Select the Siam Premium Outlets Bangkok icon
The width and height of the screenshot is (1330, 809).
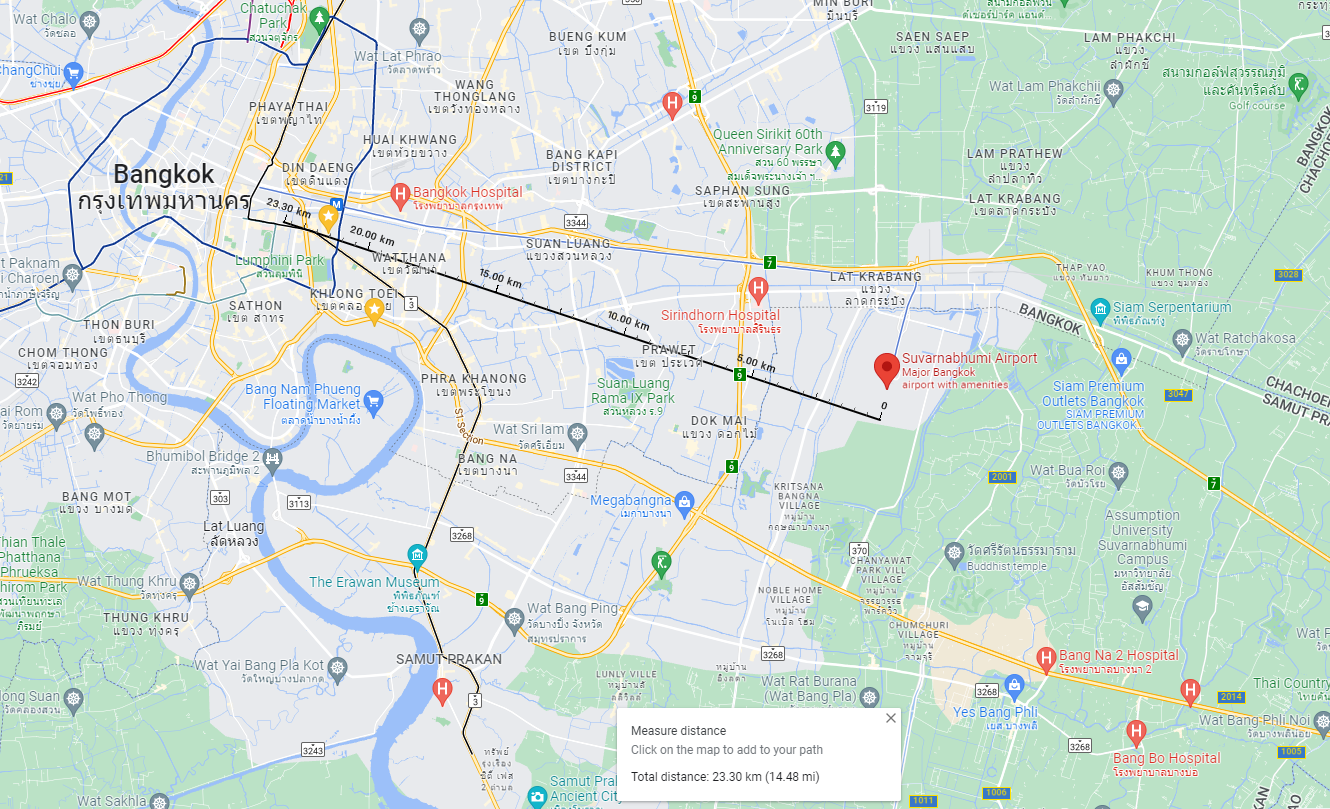1121,359
